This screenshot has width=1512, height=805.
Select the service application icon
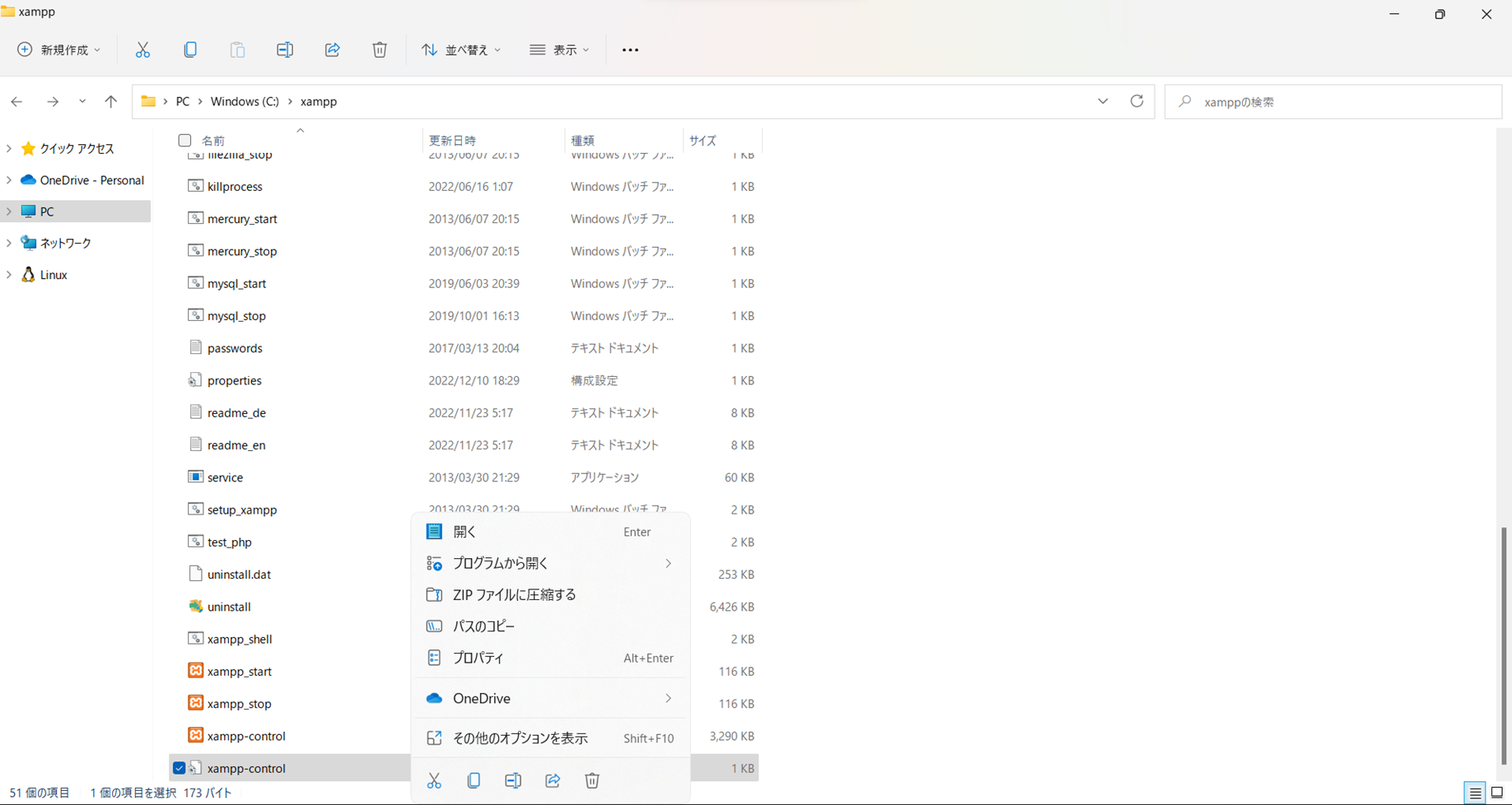click(195, 477)
